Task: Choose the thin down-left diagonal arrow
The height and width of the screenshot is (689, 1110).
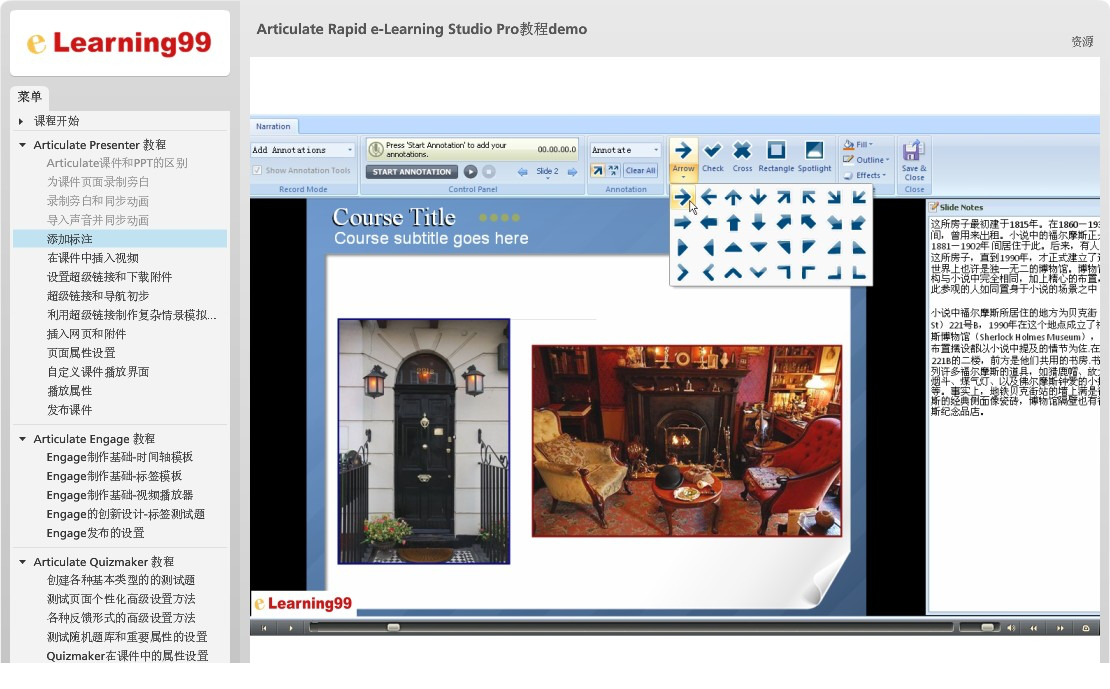Action: click(x=859, y=198)
